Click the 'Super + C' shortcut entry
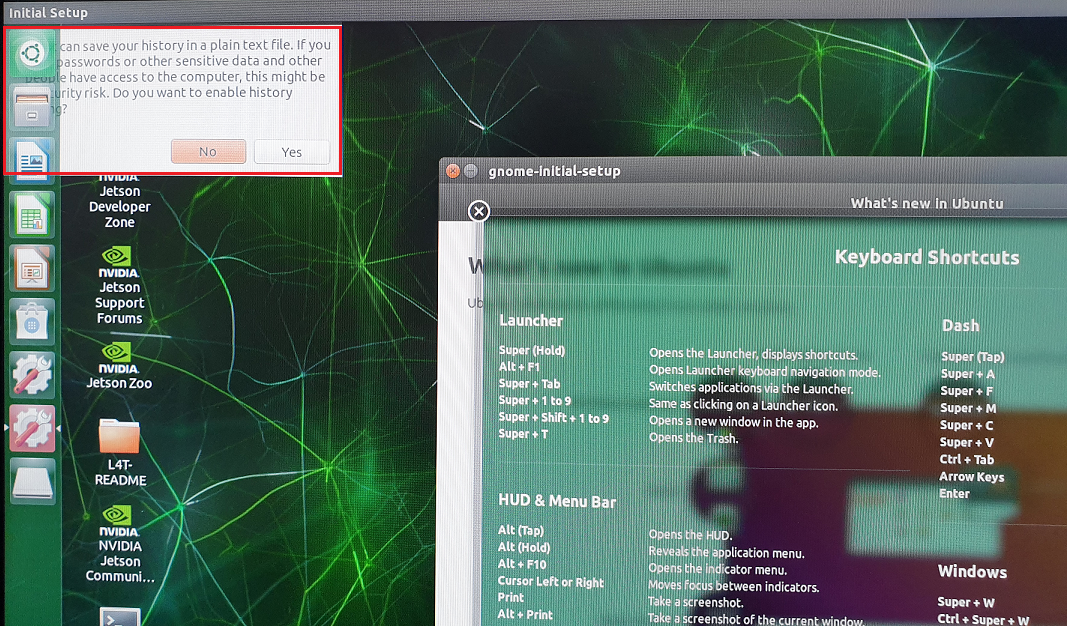The image size is (1067, 626). (966, 425)
